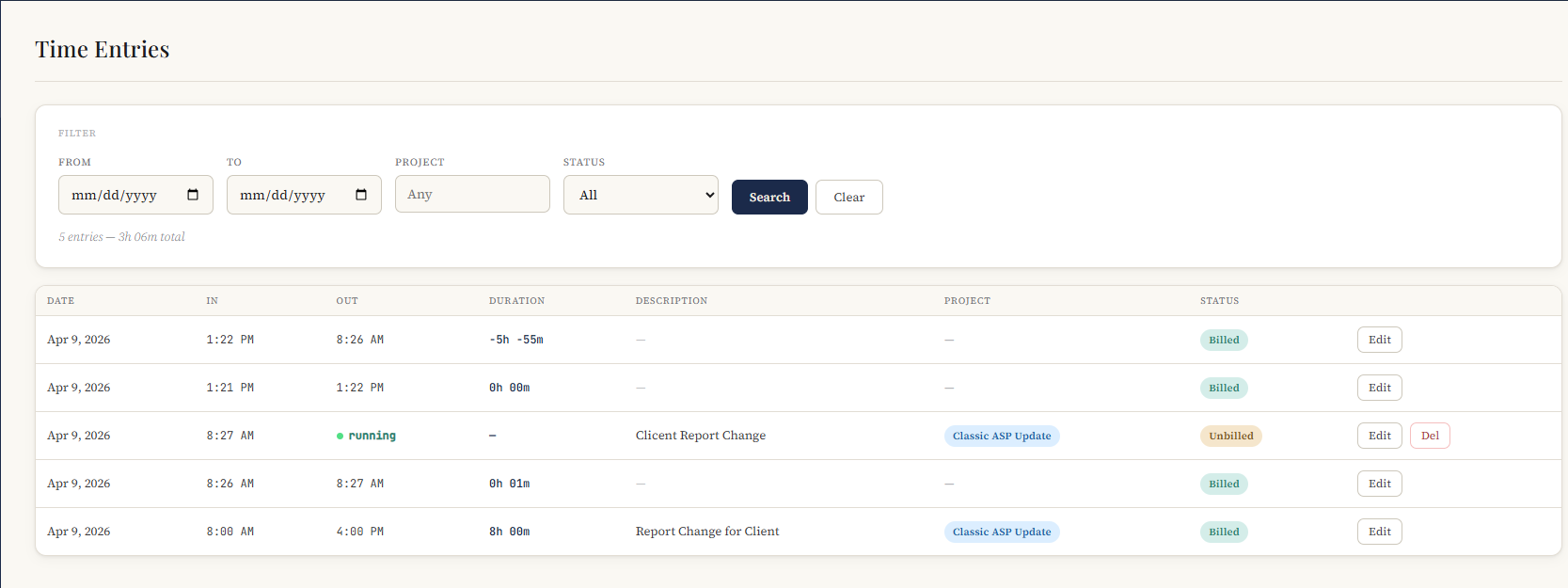Focus the To date field
The width and height of the screenshot is (1568, 588).
(x=304, y=195)
